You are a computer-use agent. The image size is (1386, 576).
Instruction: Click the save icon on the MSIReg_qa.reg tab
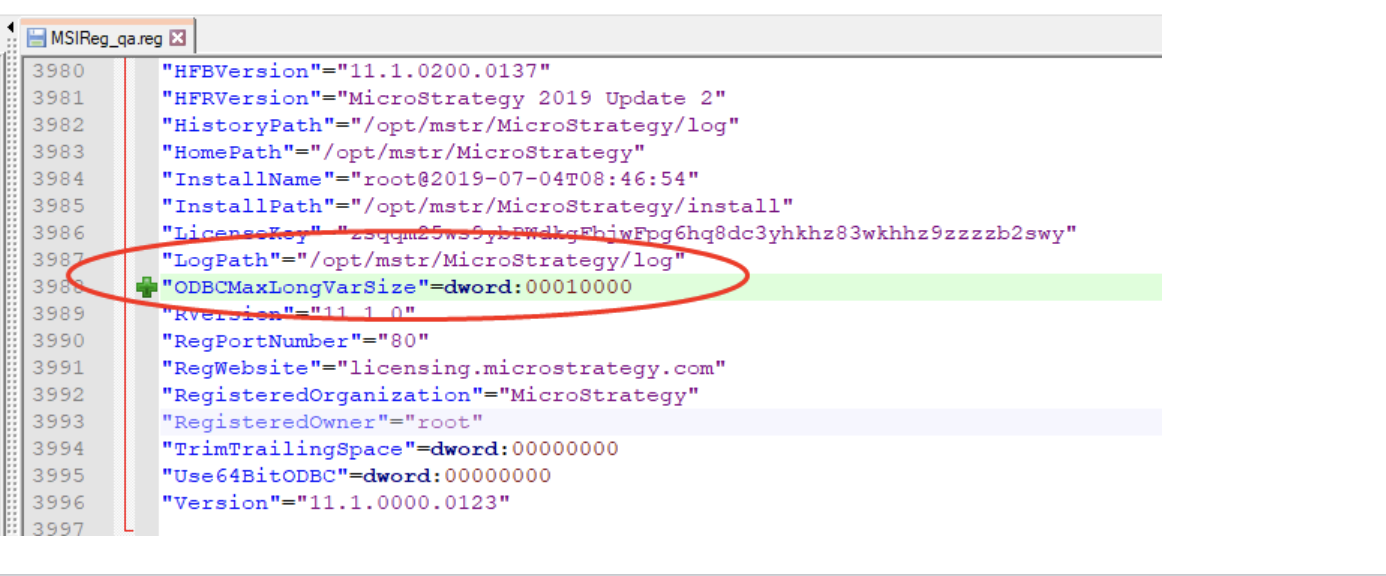coord(36,35)
